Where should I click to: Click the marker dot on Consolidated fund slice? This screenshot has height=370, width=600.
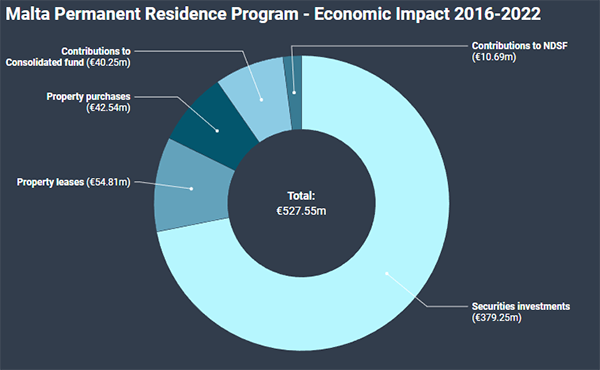261,99
